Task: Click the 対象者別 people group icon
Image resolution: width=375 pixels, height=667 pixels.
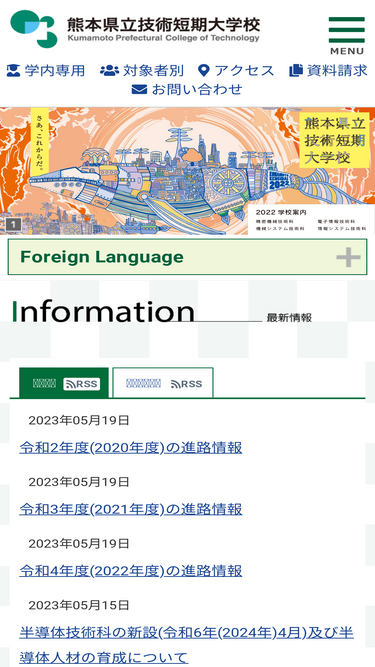Action: coord(109,70)
